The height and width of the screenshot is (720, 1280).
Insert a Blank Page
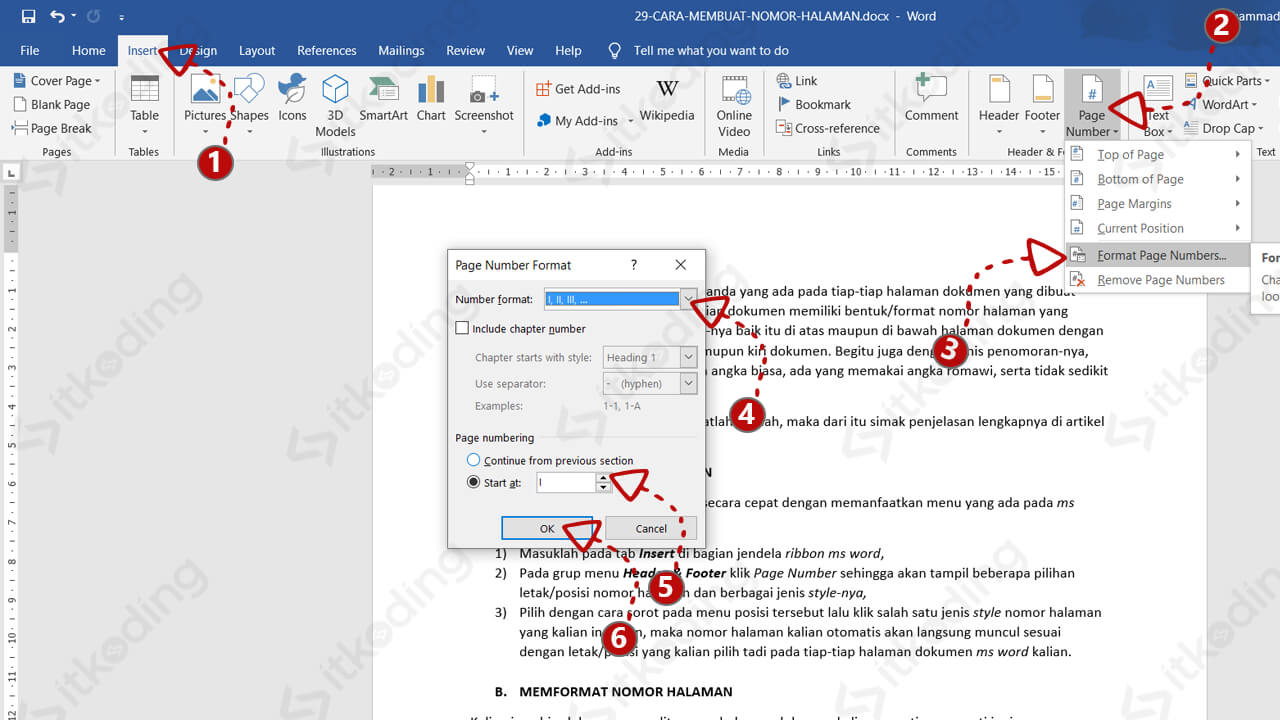51,104
